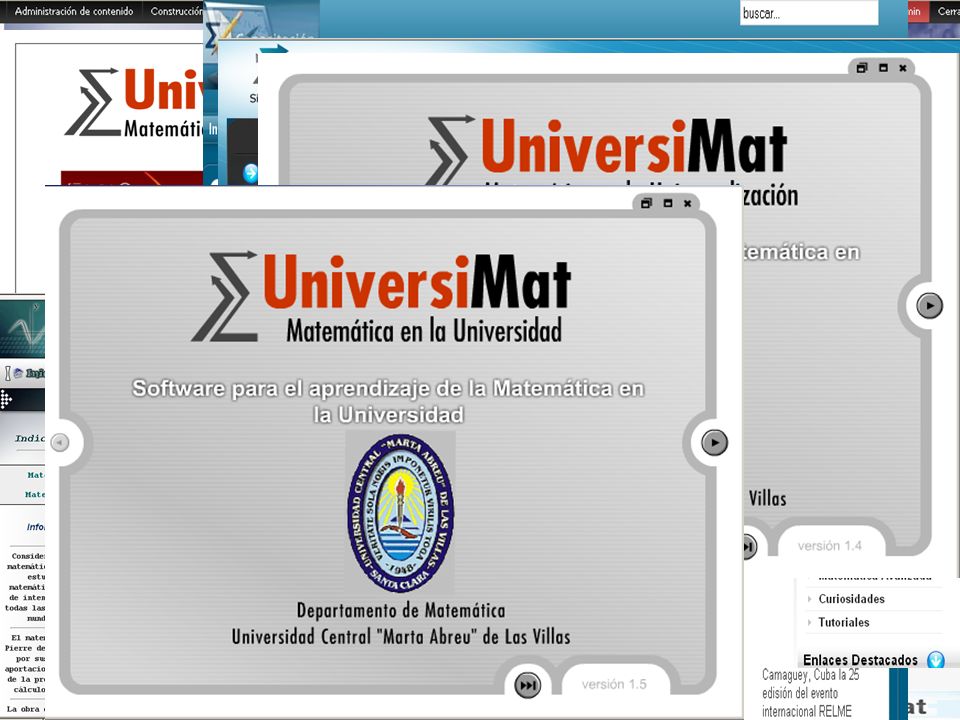
Task: Skip the intro in version 1.5 window
Action: [527, 684]
